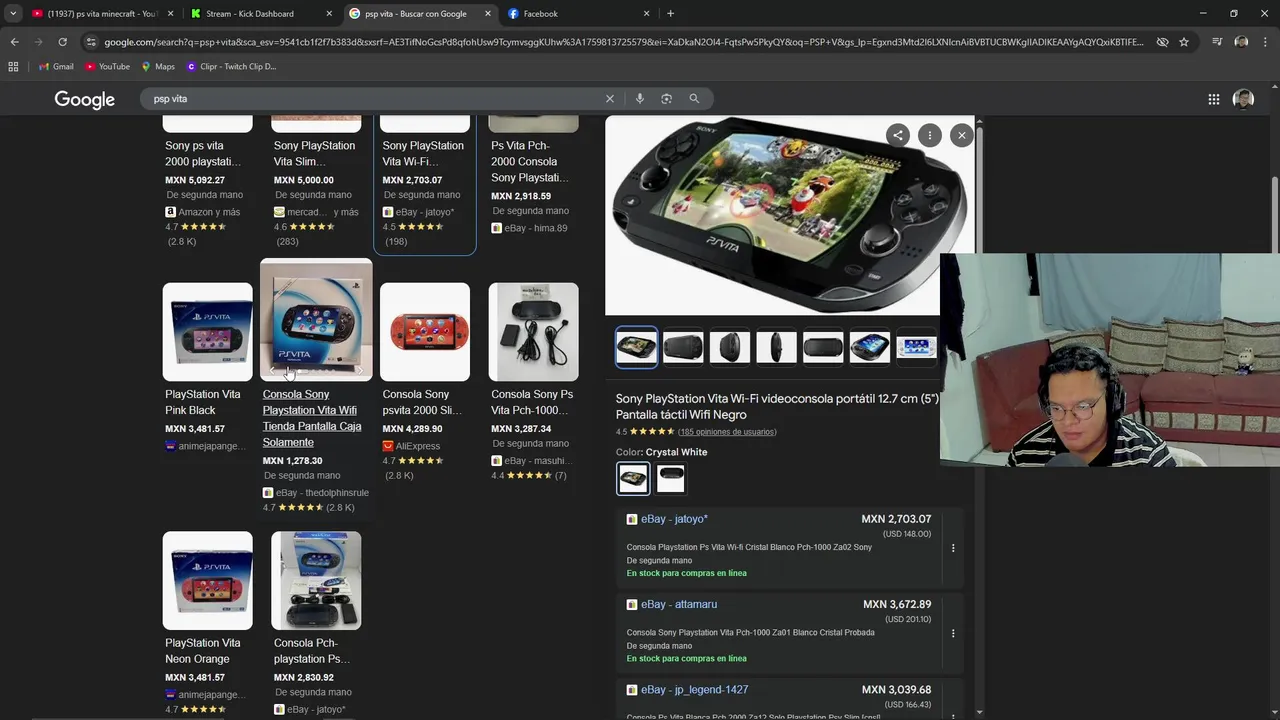
Task: Open more options on the product image
Action: 929,135
